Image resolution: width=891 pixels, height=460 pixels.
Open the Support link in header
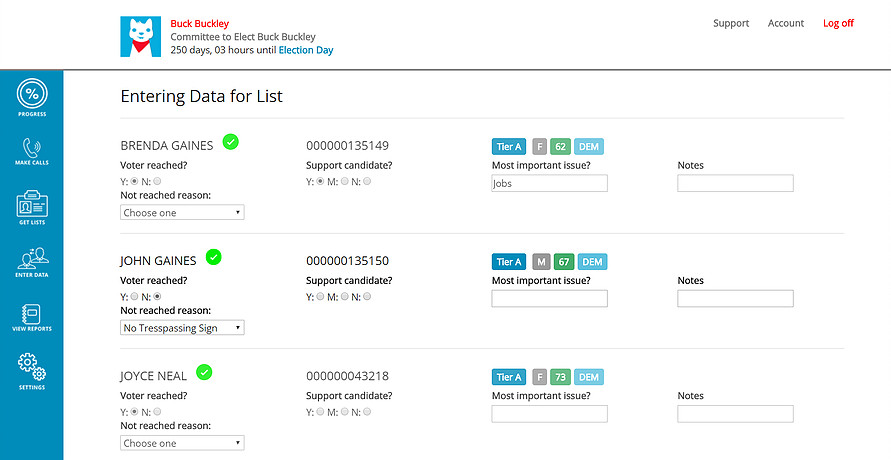pos(731,23)
